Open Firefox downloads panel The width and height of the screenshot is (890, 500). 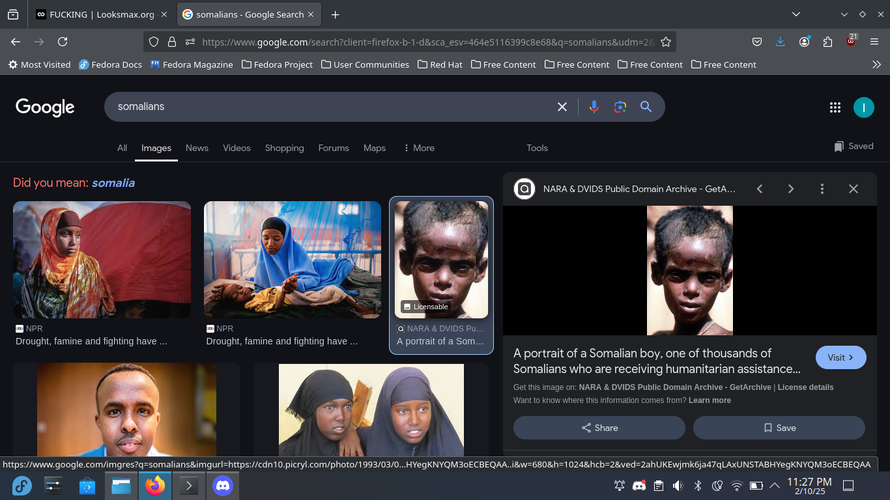click(780, 42)
